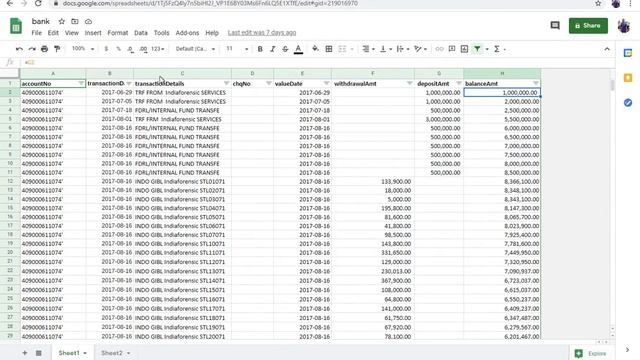Open the Google Sheets home icon
The width and height of the screenshot is (640, 360).
pyautogui.click(x=16, y=26)
